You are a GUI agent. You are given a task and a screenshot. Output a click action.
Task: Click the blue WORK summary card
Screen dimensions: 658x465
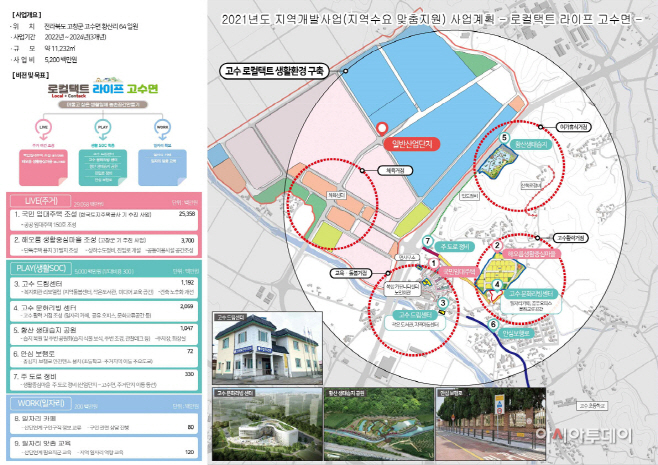(x=162, y=167)
